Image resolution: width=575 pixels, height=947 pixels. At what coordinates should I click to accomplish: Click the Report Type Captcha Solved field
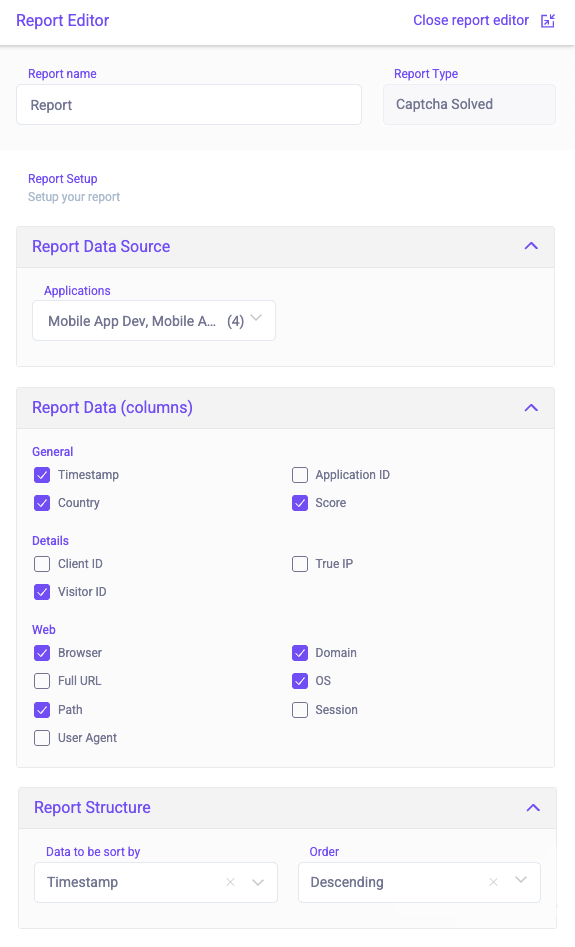point(469,104)
